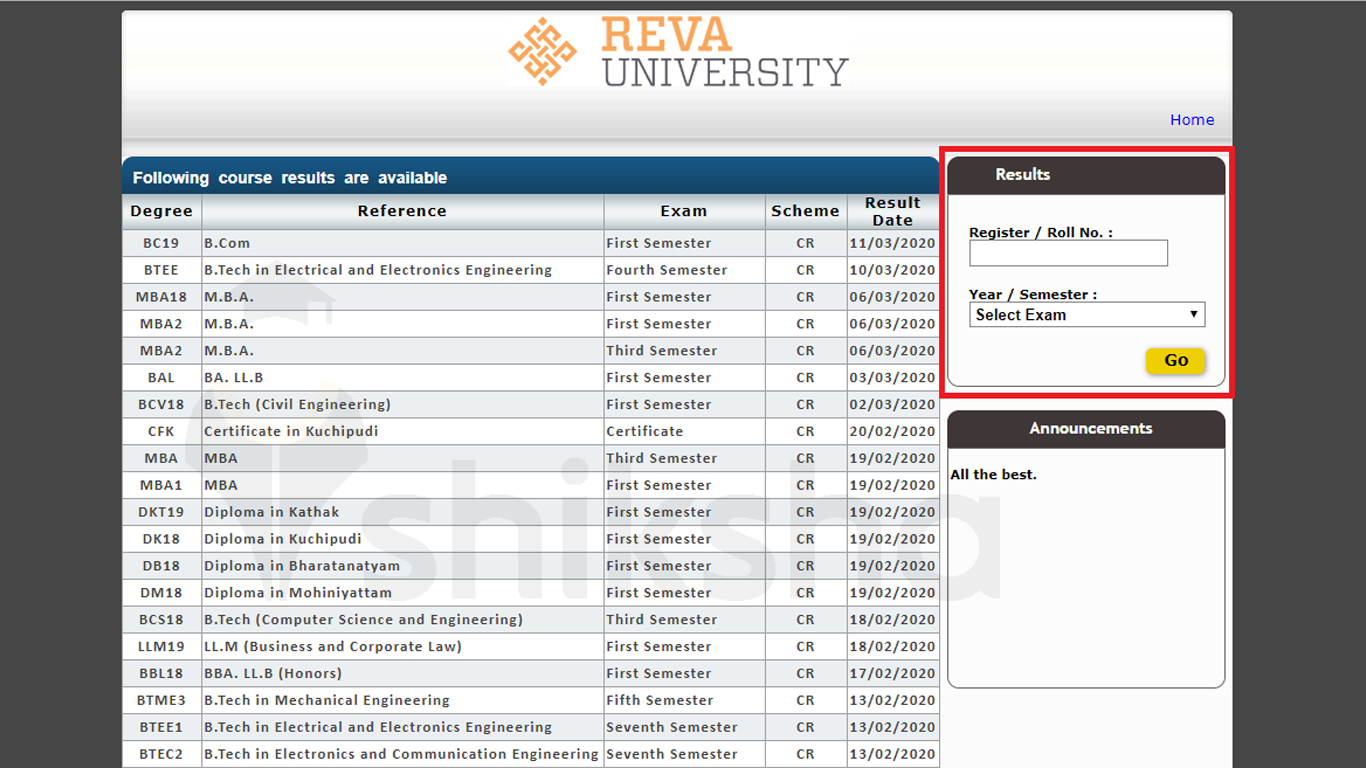Viewport: 1366px width, 768px height.
Task: Select the BA. LL.B result row
Action: point(400,377)
